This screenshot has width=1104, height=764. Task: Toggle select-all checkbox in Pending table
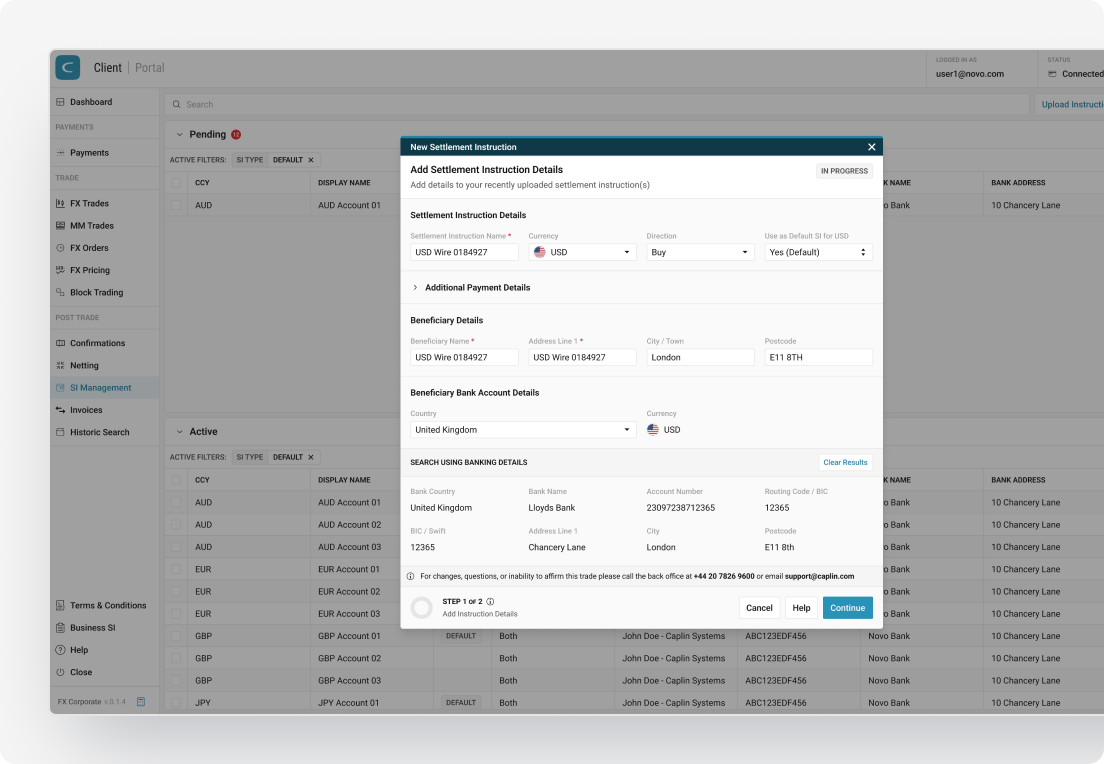176,183
